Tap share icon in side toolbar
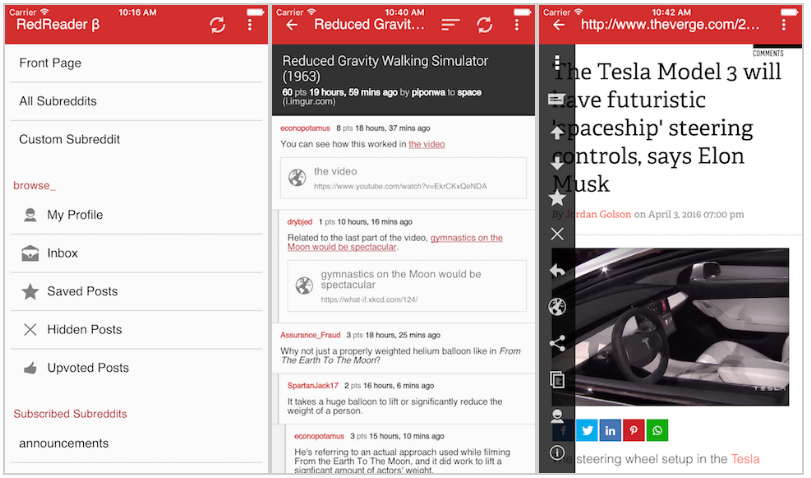 point(557,343)
